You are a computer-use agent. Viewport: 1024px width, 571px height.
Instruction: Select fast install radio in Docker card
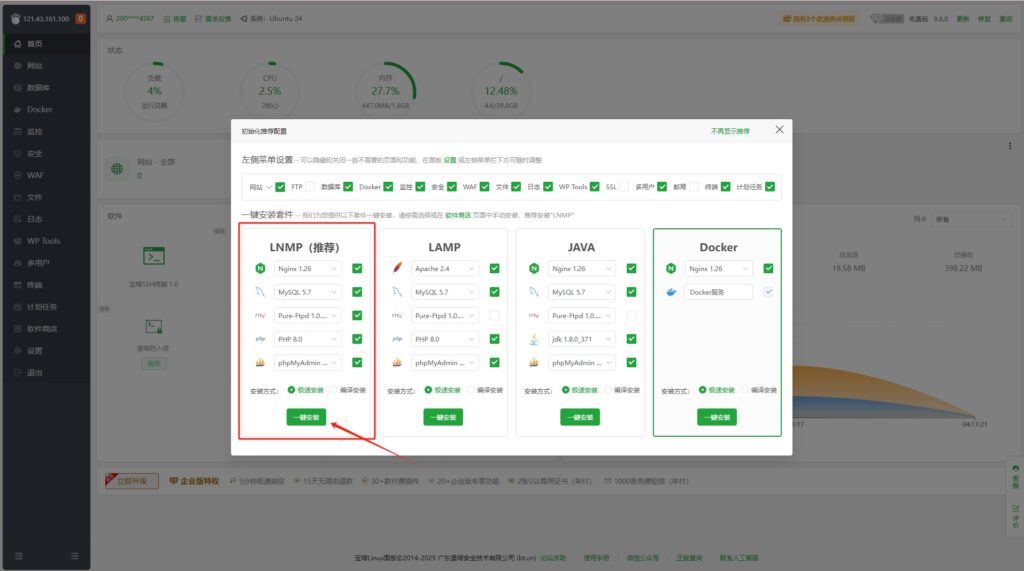pyautogui.click(x=703, y=390)
